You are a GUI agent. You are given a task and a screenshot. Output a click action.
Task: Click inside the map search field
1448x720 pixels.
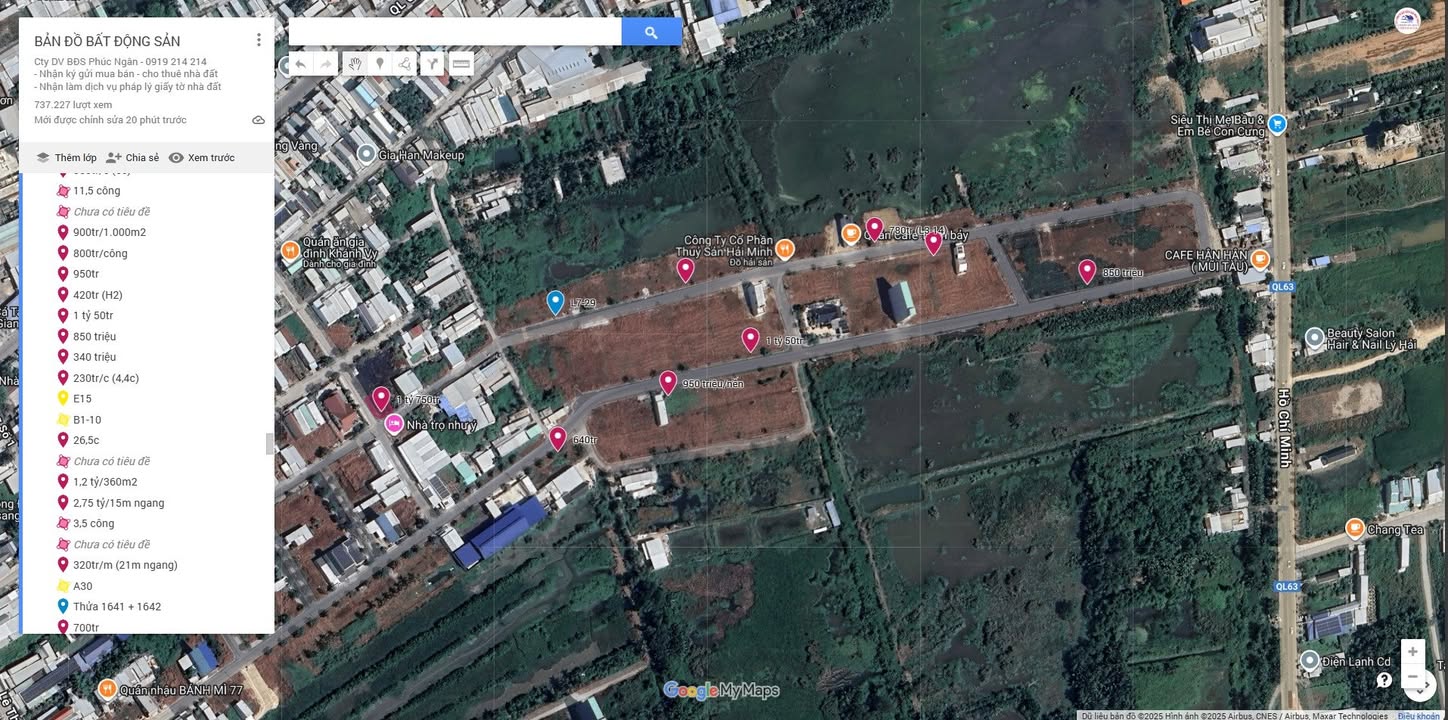(x=455, y=31)
